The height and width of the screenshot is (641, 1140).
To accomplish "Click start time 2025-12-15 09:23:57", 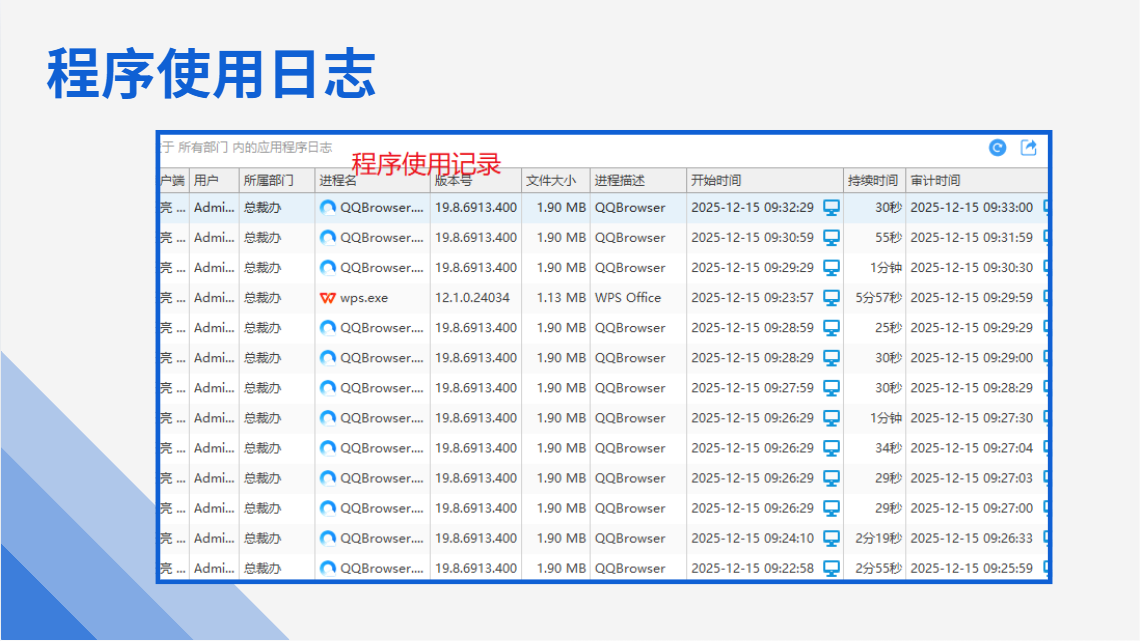I will click(752, 298).
